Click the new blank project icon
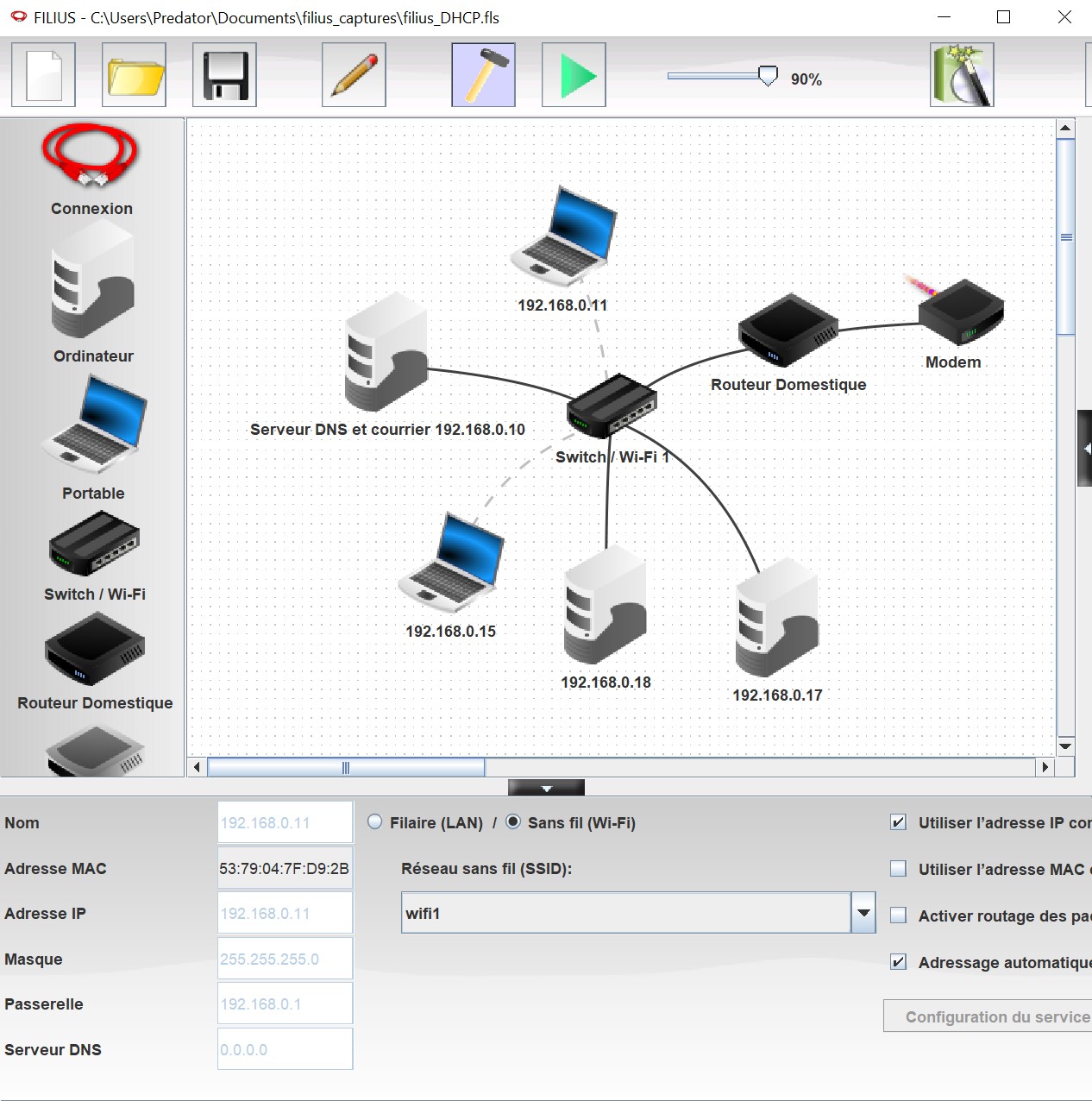Viewport: 1092px width, 1101px height. click(43, 76)
